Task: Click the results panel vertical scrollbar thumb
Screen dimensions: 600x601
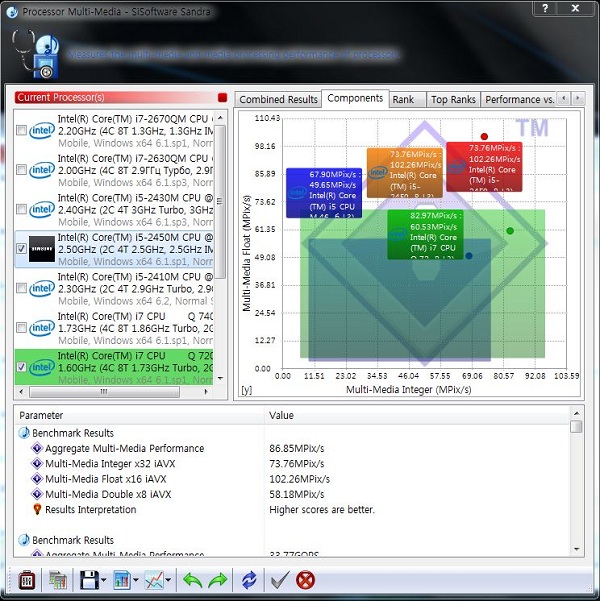Action: coord(576,427)
